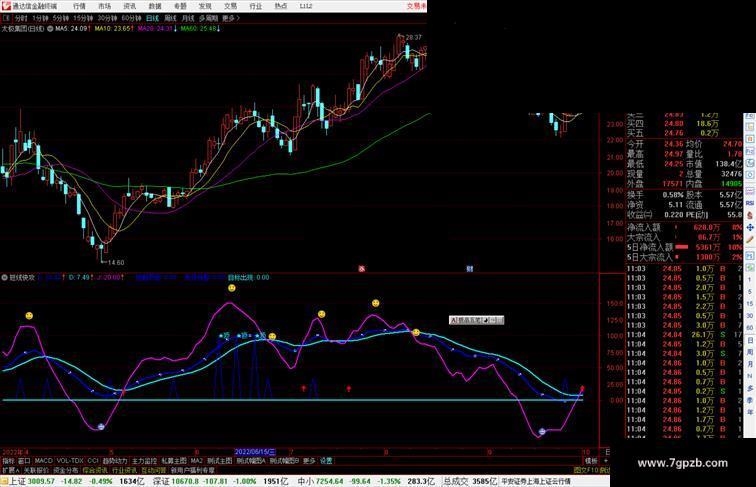Open the 设置 indicator settings
The height and width of the screenshot is (487, 756).
click(326, 461)
